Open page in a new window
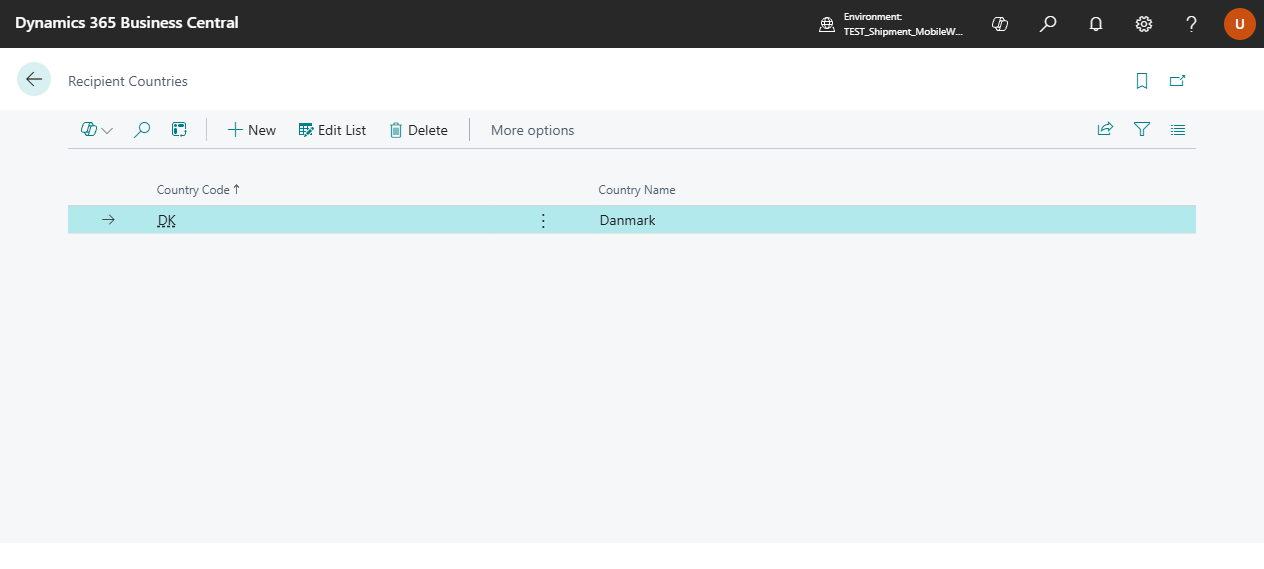This screenshot has width=1264, height=569. (1177, 81)
